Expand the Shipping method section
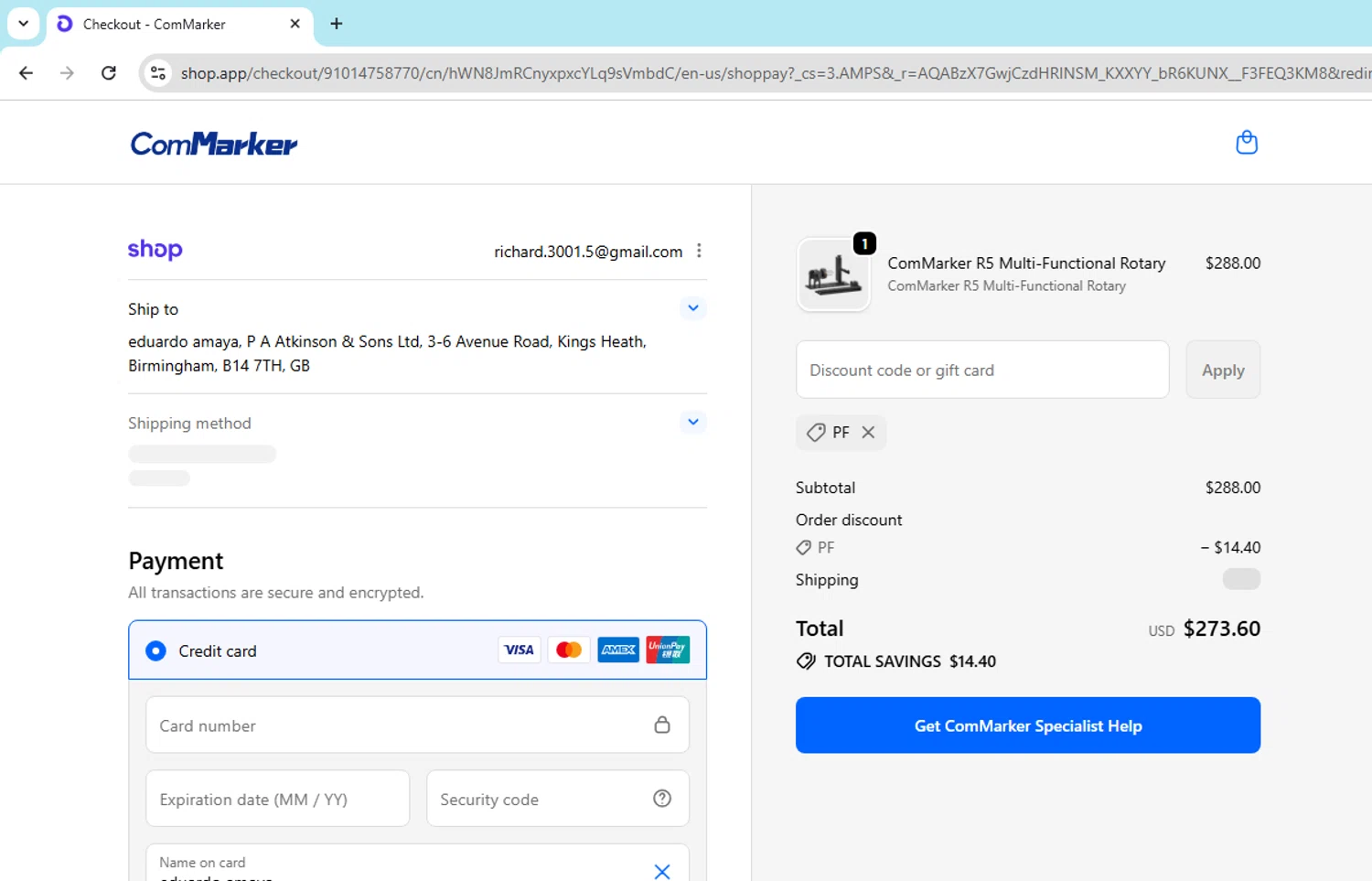Viewport: 1372px width, 881px height. [693, 422]
